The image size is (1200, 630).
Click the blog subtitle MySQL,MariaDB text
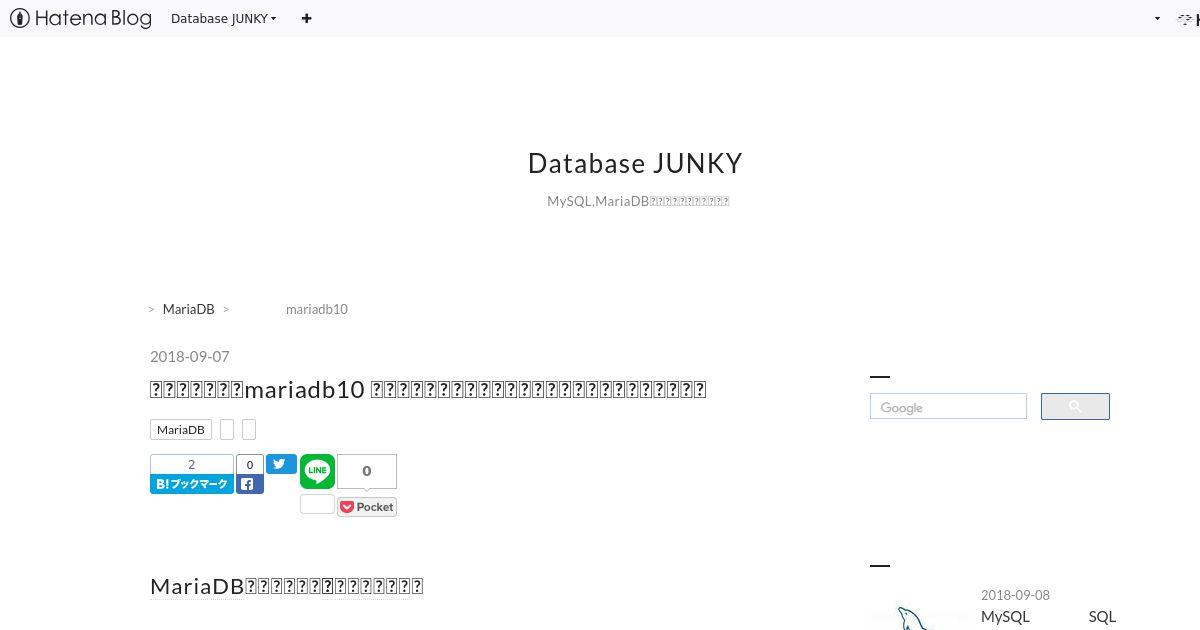point(638,201)
